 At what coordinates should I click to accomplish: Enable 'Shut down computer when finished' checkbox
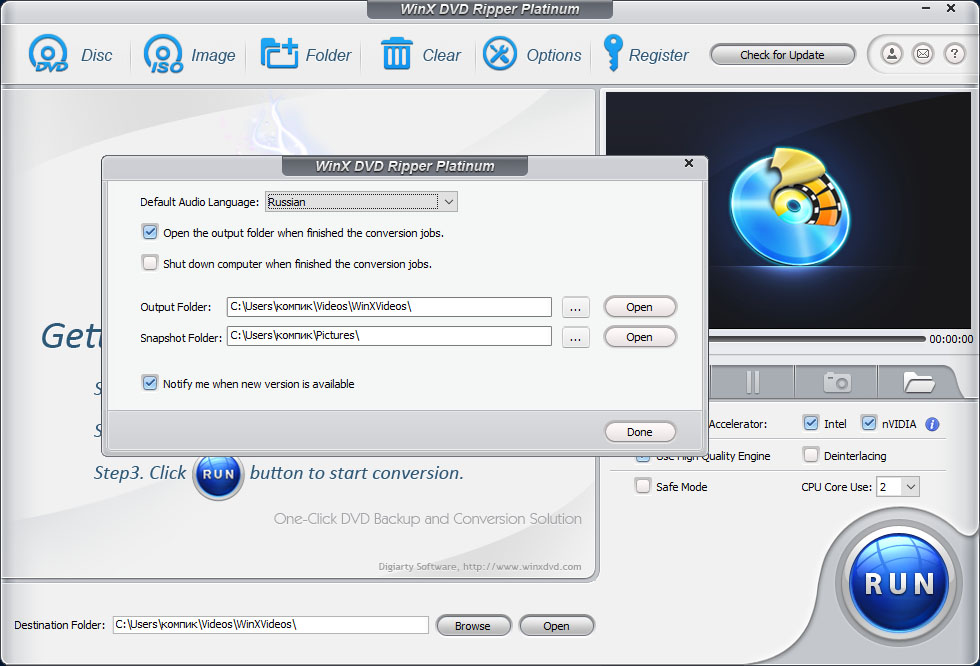click(x=150, y=263)
